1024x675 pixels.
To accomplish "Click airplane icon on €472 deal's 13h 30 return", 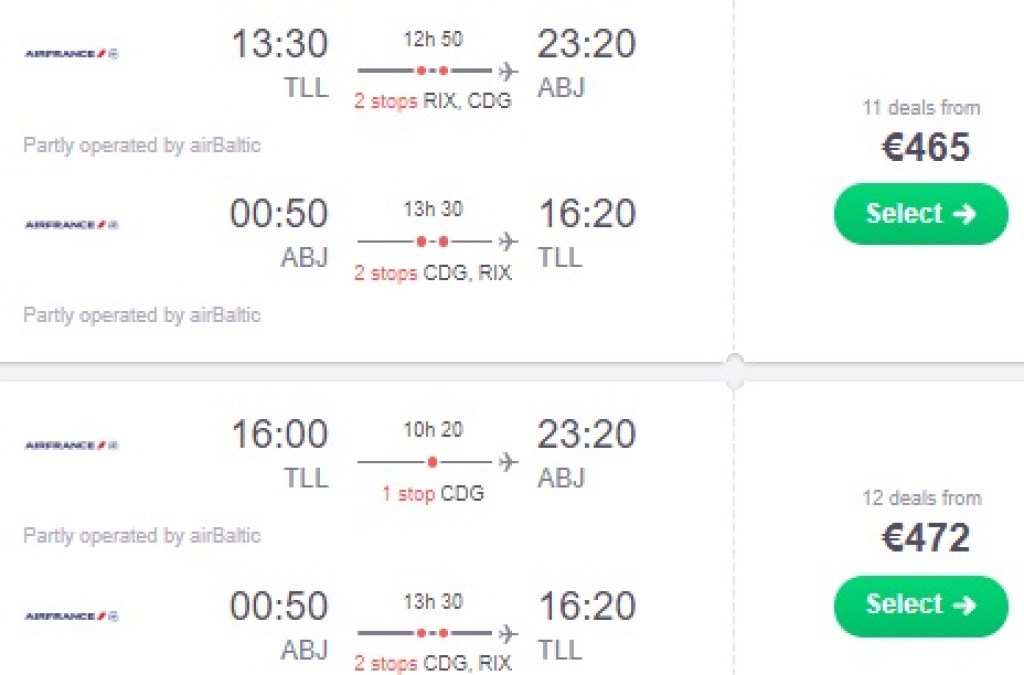I will point(508,633).
